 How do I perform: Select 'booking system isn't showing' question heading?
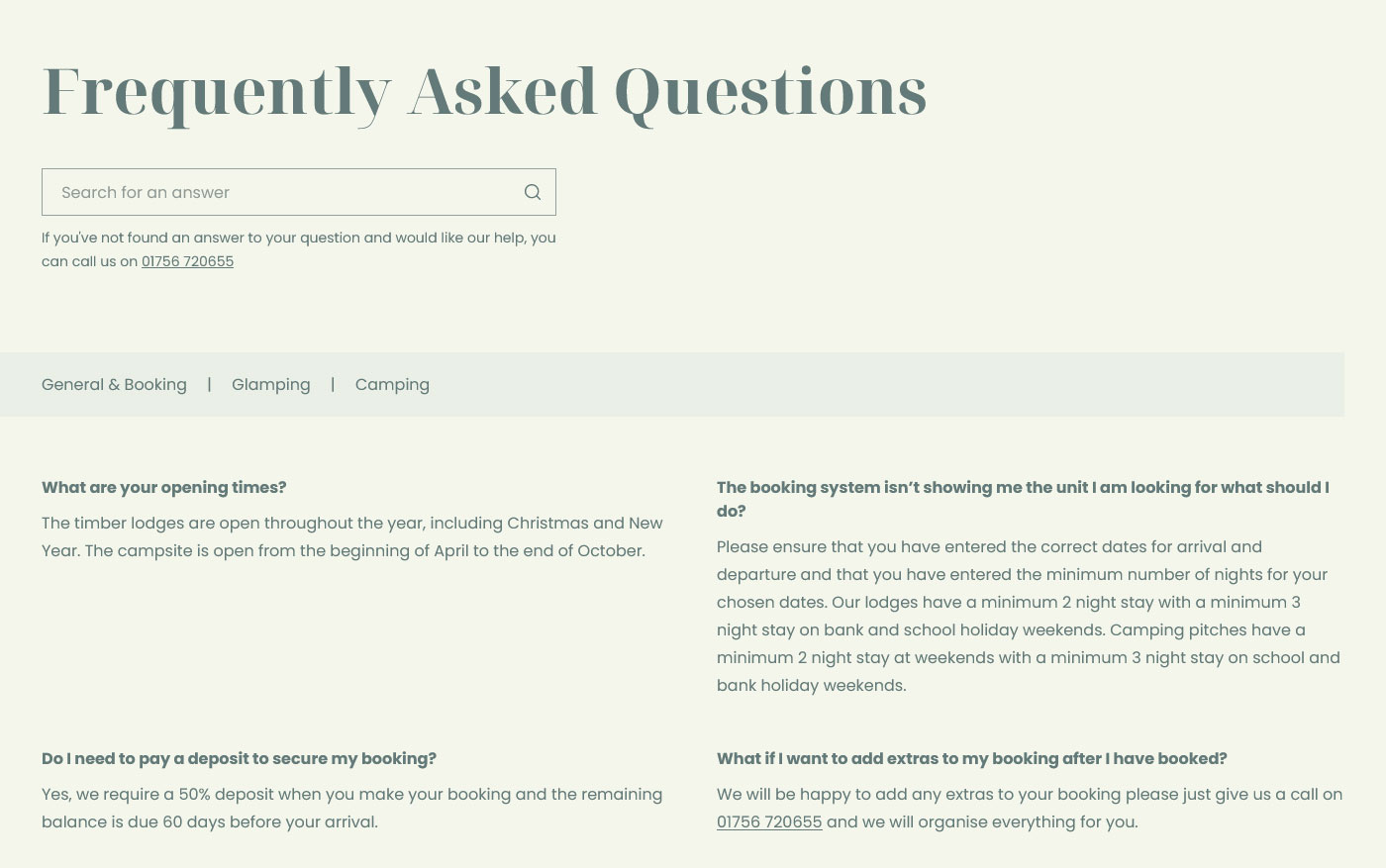coord(1023,499)
